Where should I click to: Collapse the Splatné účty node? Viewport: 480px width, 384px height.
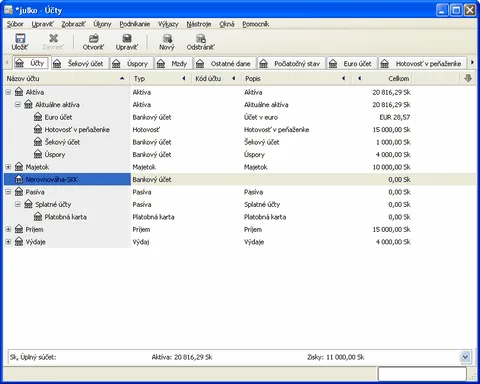pos(18,204)
